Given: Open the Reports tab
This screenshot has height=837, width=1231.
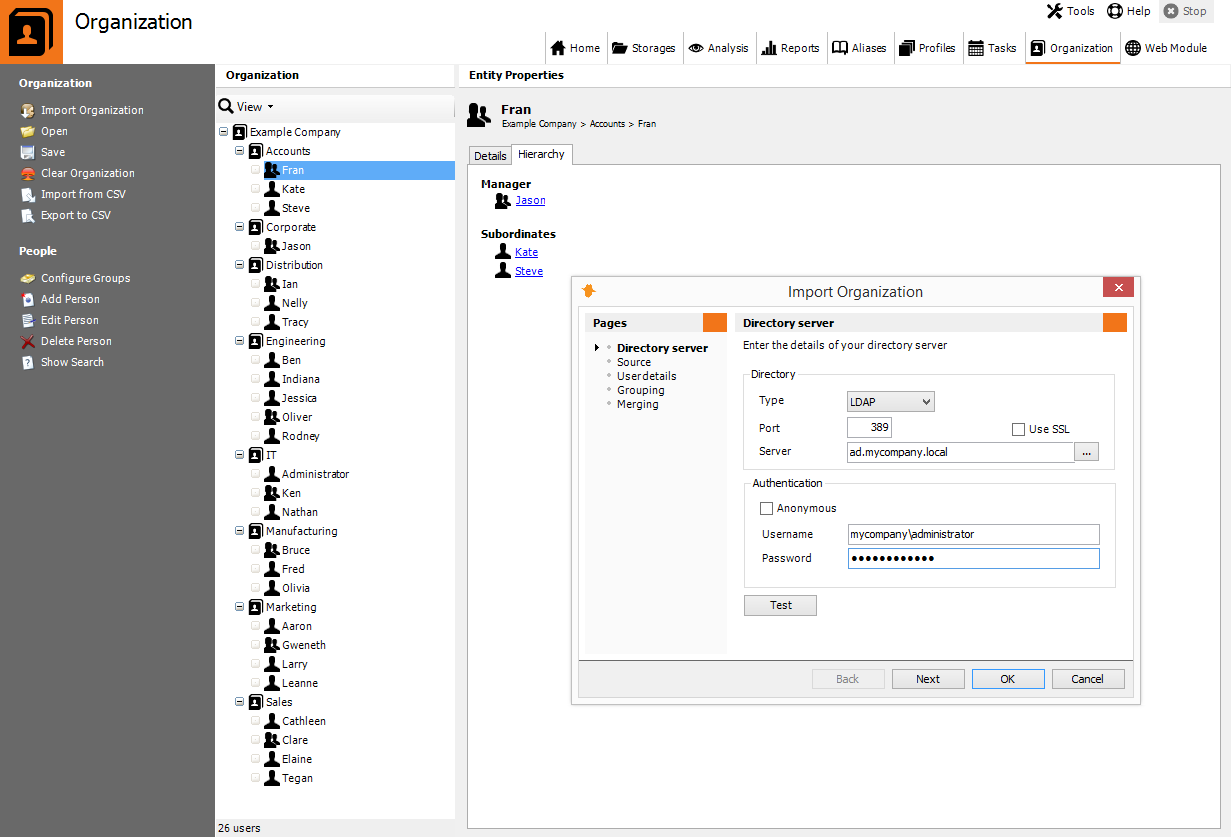Looking at the screenshot, I should (x=790, y=48).
